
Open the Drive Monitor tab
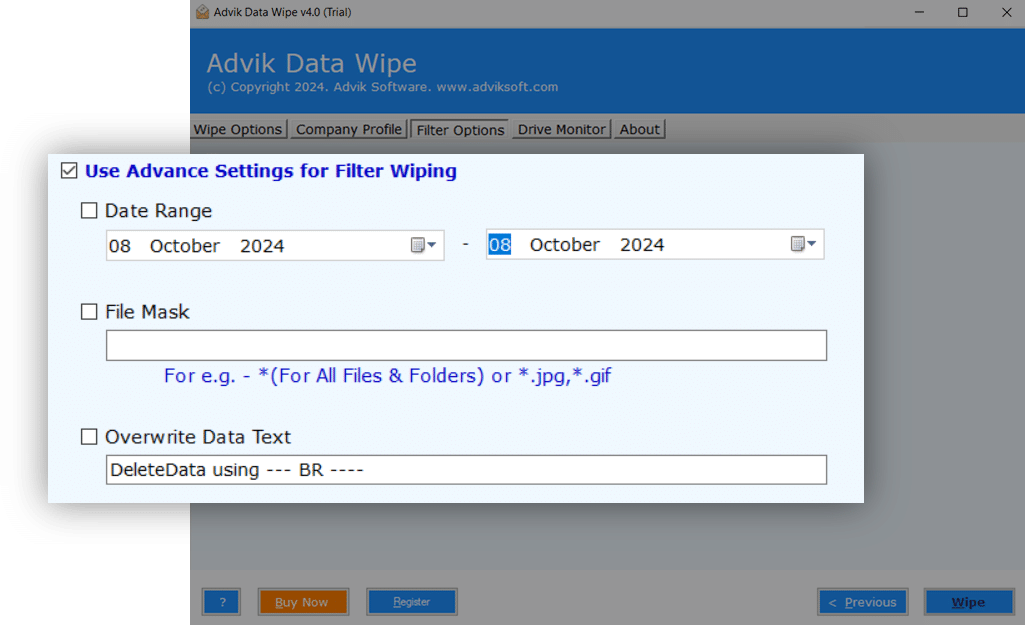(x=561, y=129)
